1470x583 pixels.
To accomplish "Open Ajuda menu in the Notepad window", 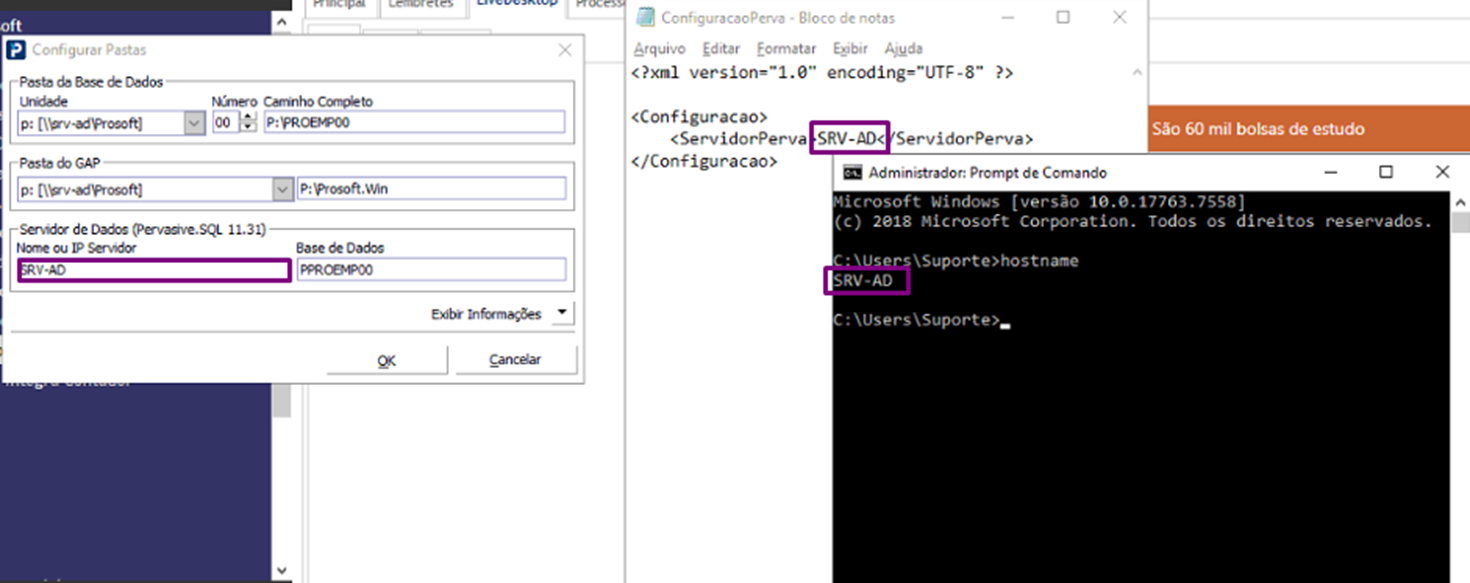I will tap(903, 48).
